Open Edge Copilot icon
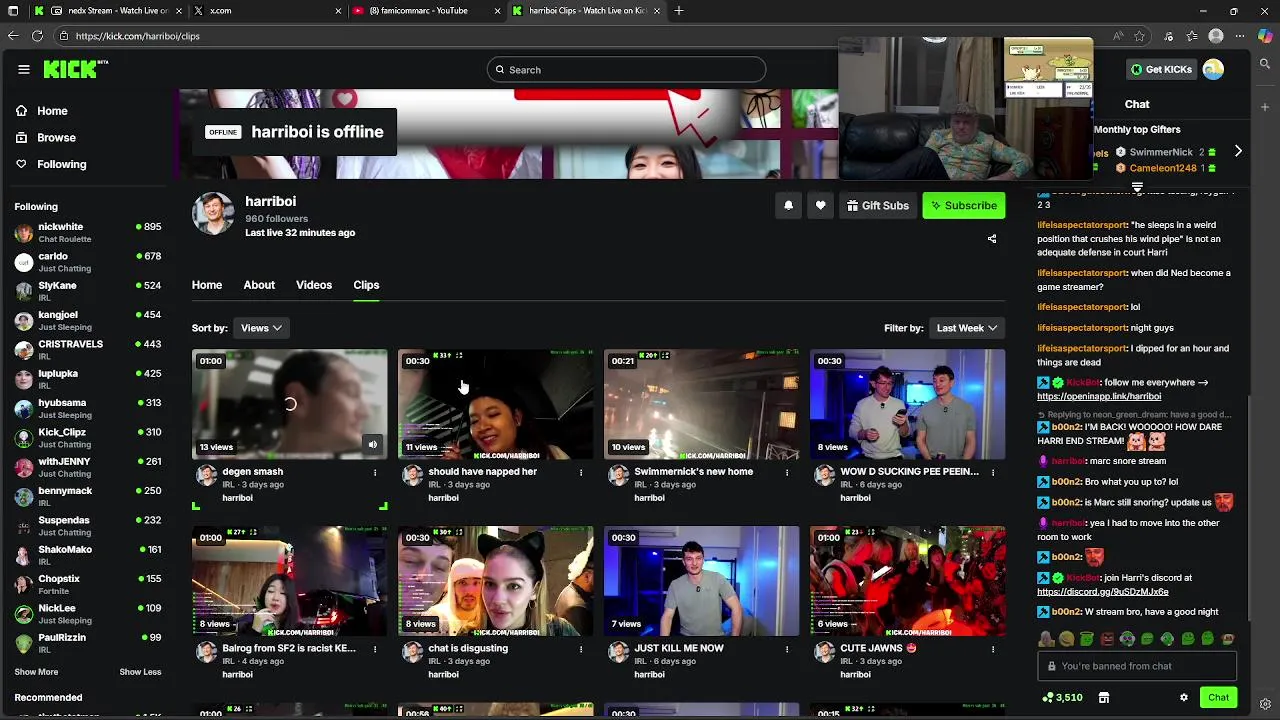1280x720 pixels. 1265,36
